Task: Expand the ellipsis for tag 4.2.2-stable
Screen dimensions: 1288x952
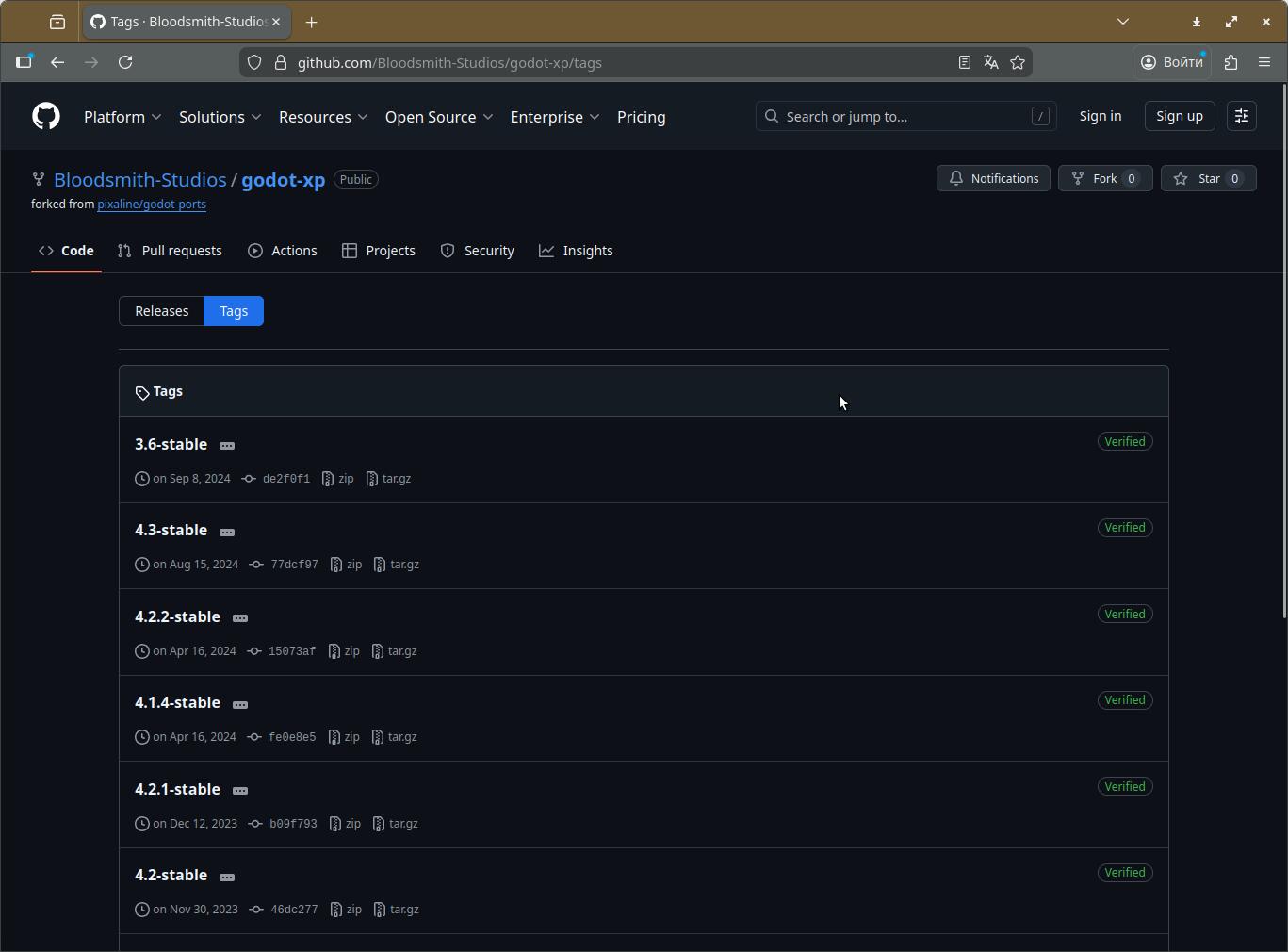Action: (240, 618)
